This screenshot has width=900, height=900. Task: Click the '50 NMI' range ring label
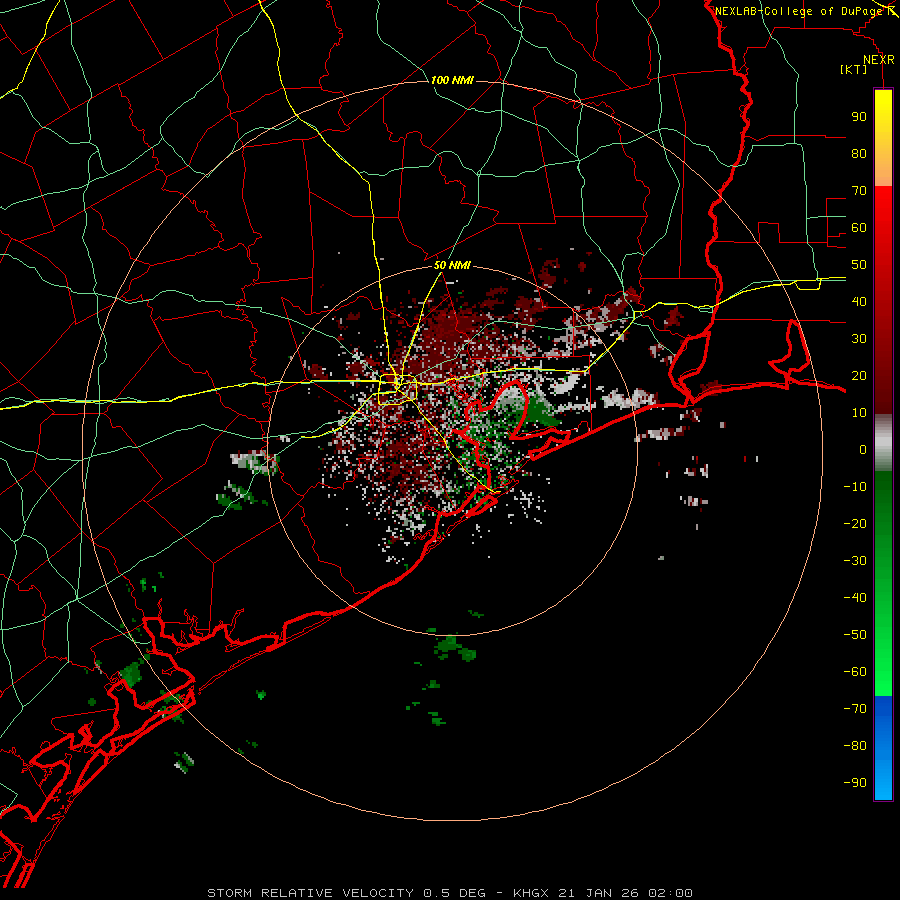(452, 265)
